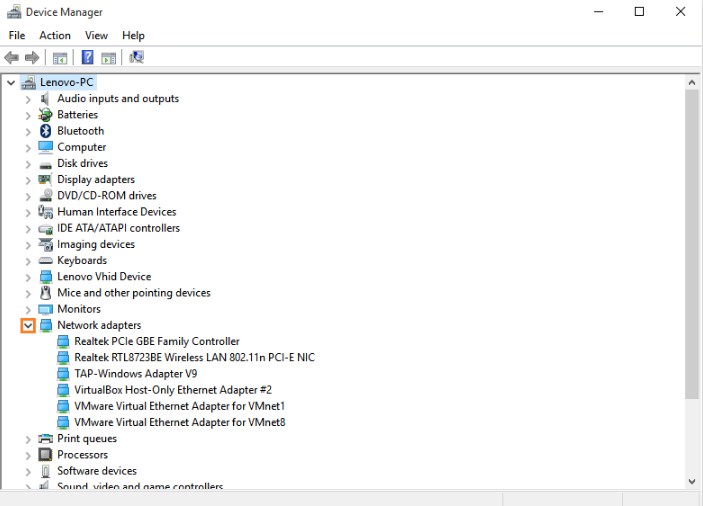This screenshot has height=506, width=703.
Task: Select the Imaging devices label
Action: click(x=95, y=244)
